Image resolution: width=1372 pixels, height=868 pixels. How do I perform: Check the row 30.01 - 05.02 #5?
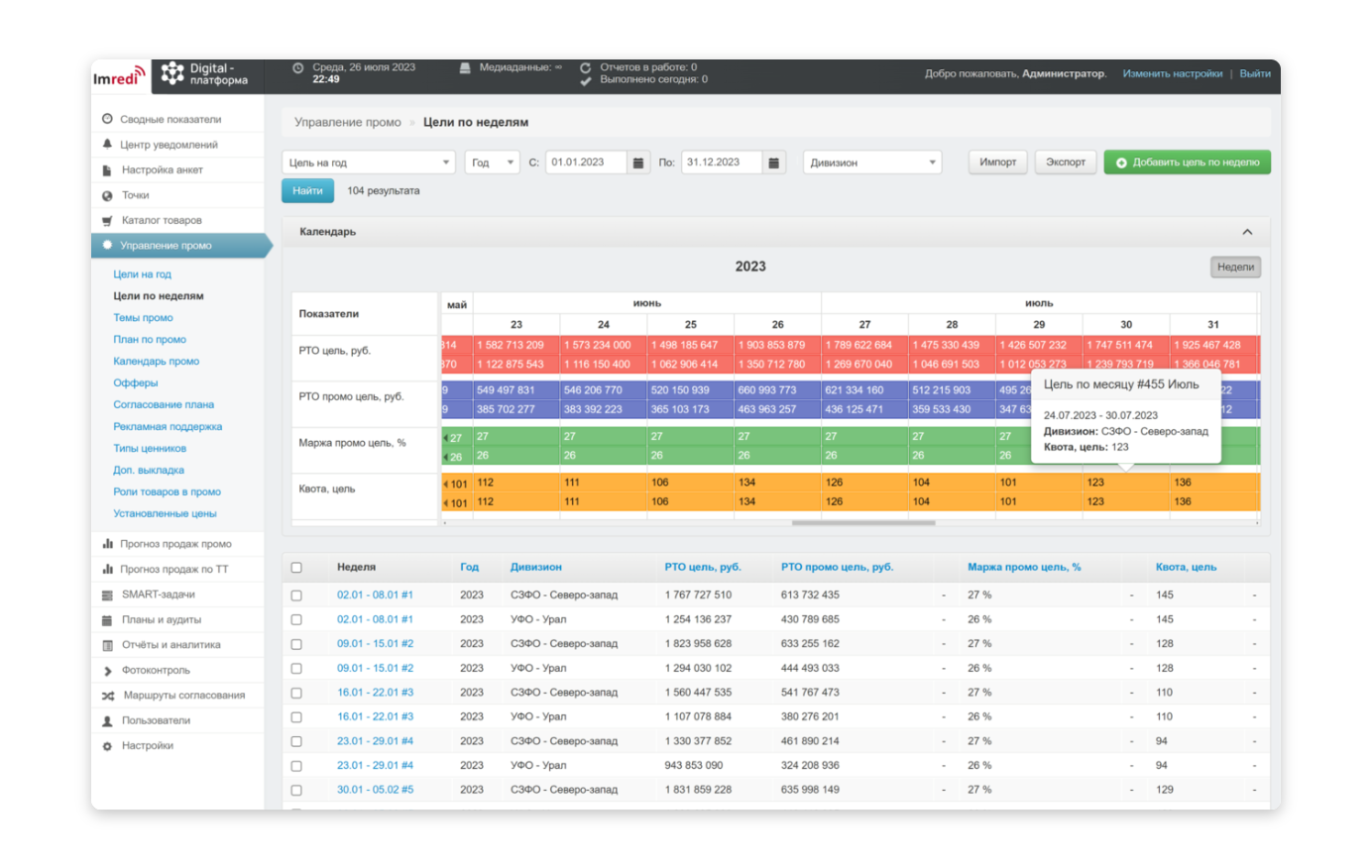point(296,791)
